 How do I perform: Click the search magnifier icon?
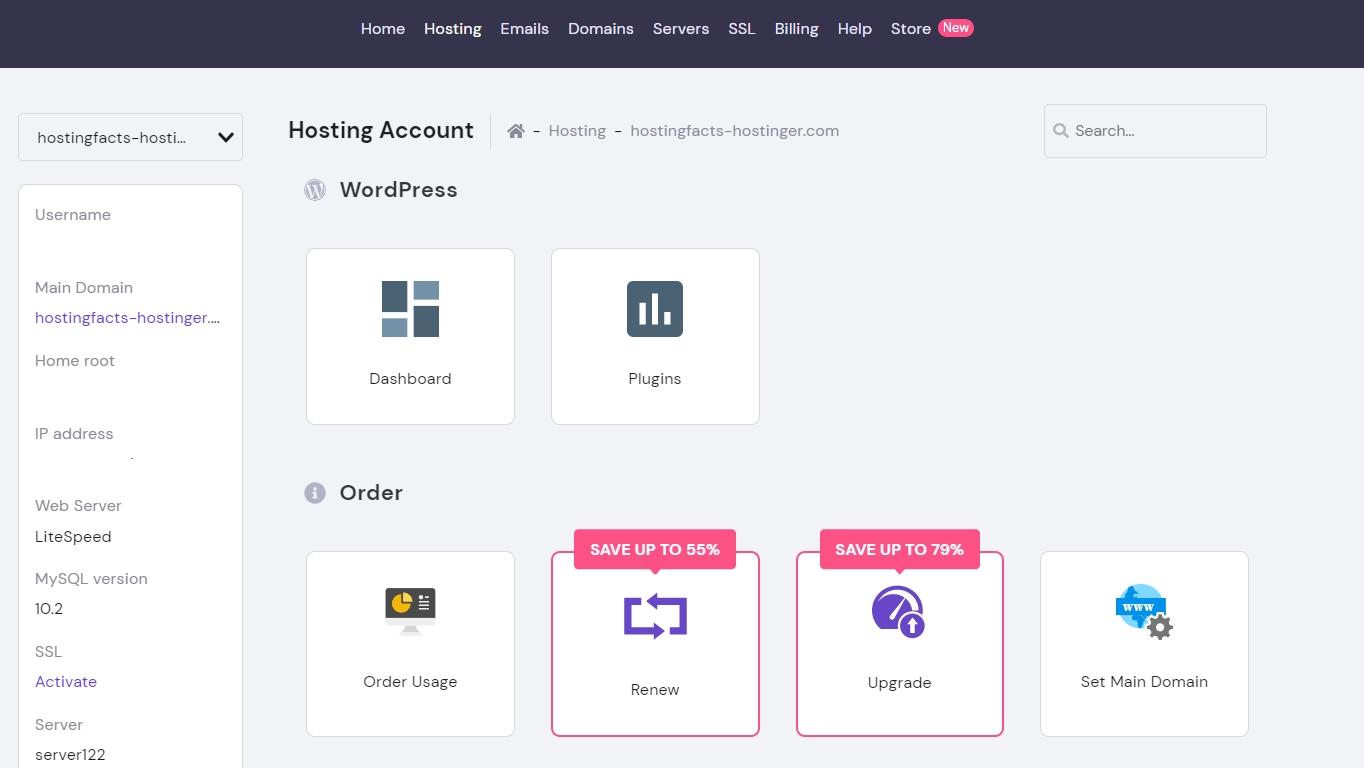(x=1061, y=131)
